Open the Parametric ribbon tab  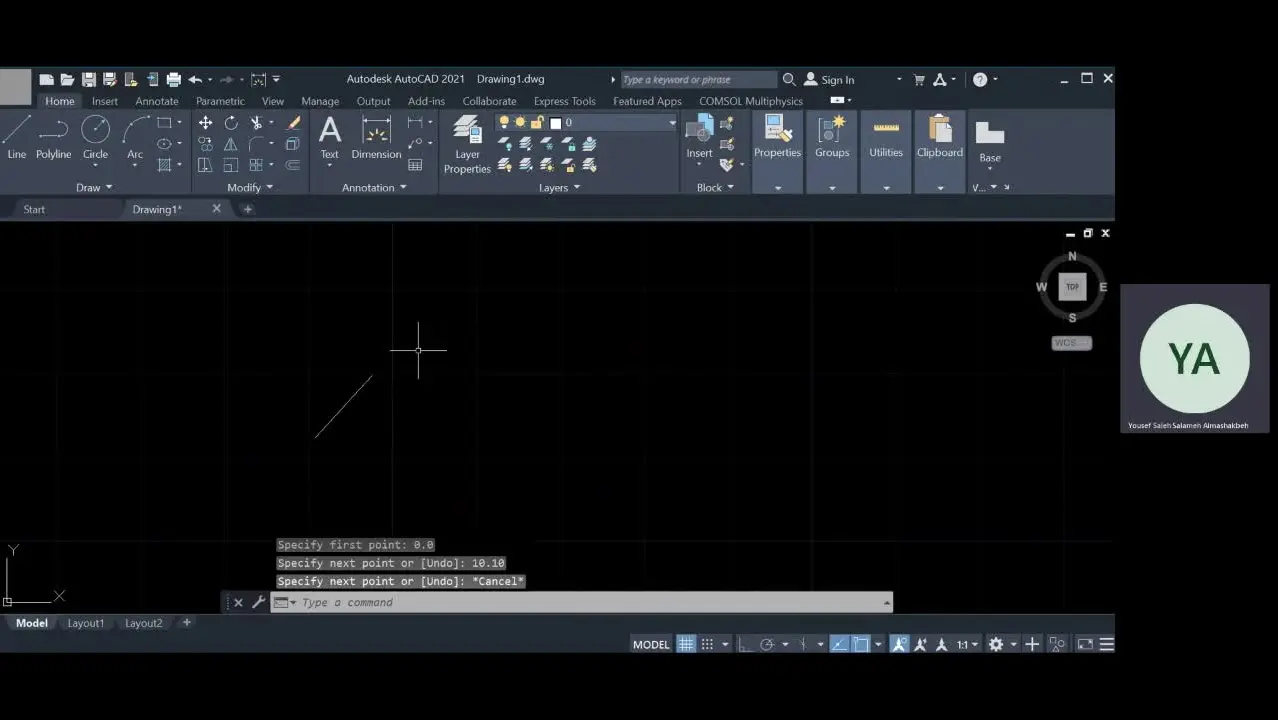coord(220,101)
